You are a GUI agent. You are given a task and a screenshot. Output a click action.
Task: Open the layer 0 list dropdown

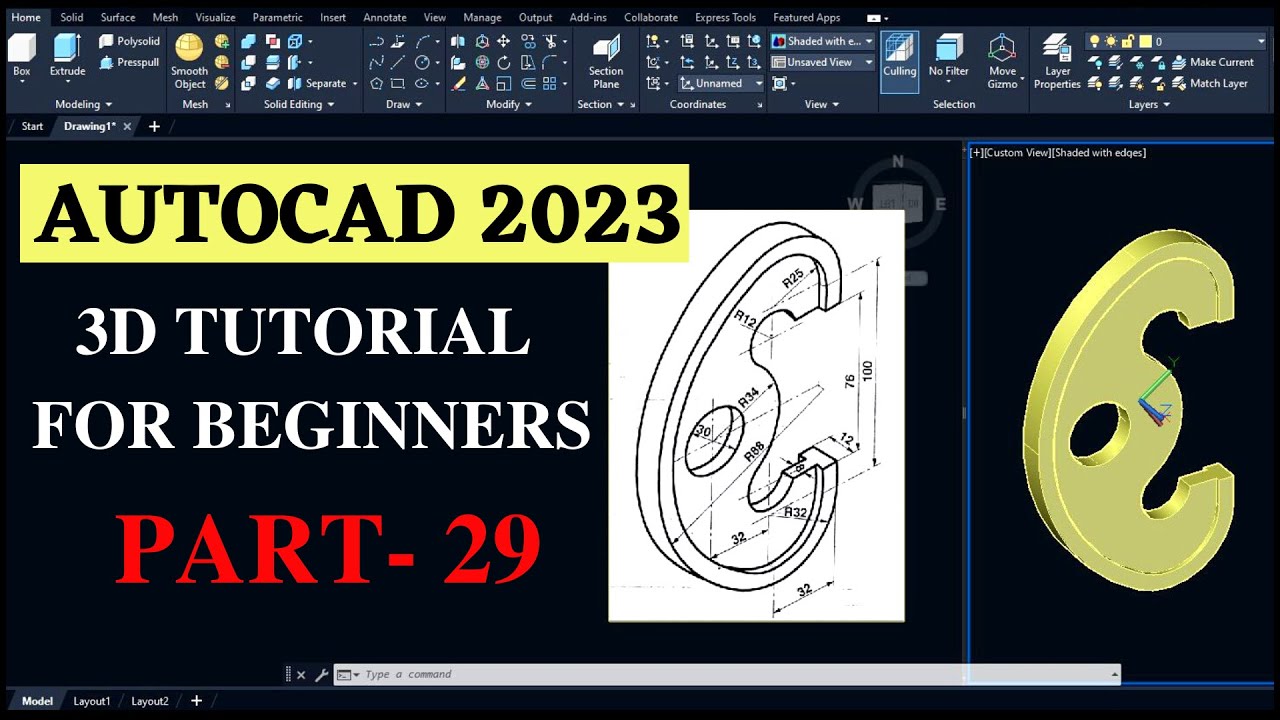(1259, 41)
